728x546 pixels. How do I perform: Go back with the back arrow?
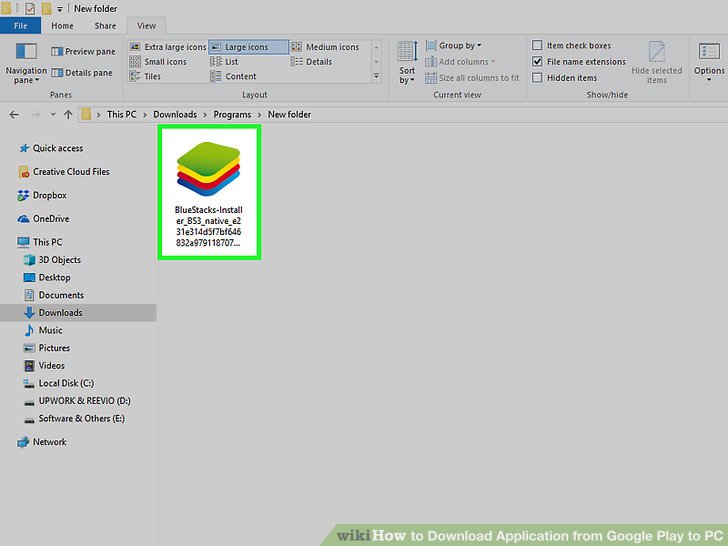[14, 115]
